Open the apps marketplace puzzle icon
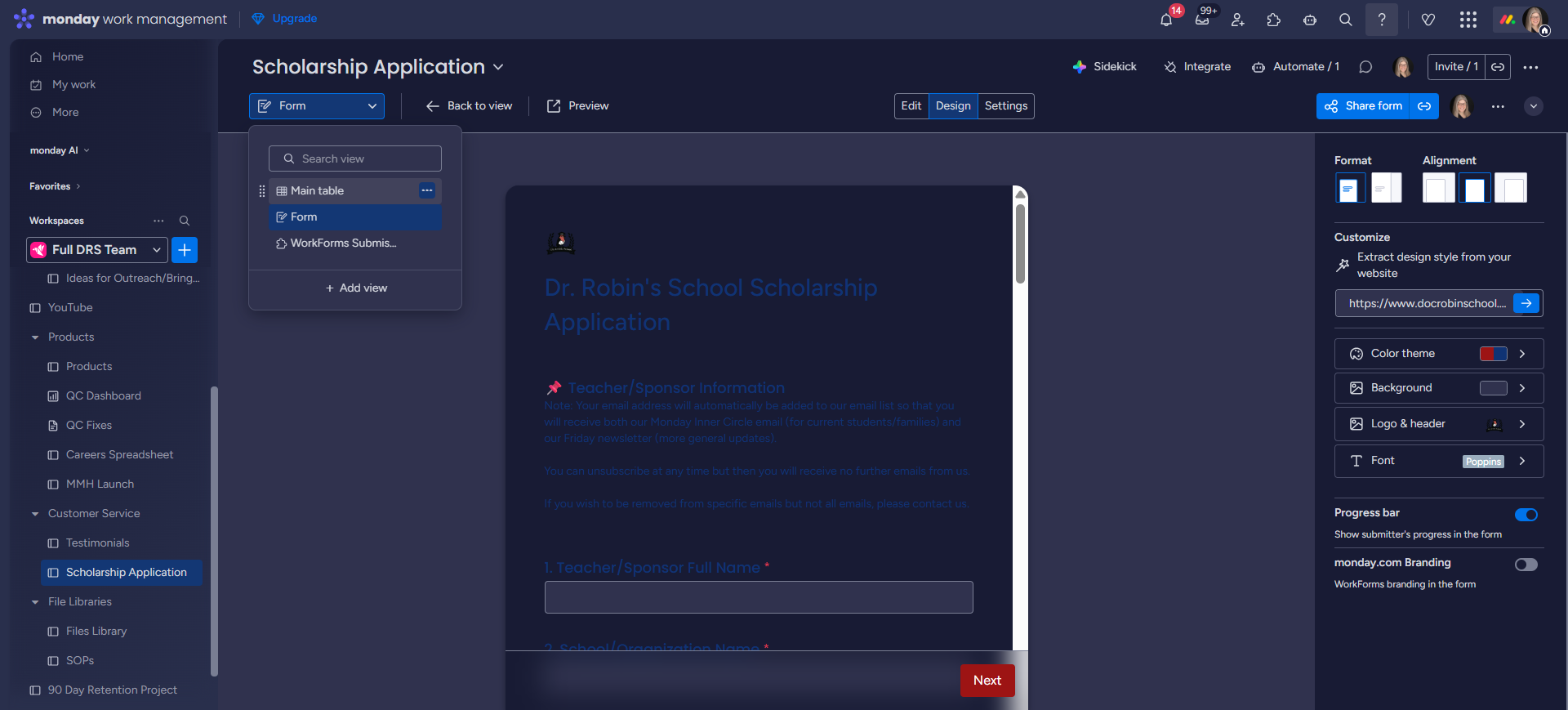Viewport: 1568px width, 710px height. pyautogui.click(x=1274, y=20)
